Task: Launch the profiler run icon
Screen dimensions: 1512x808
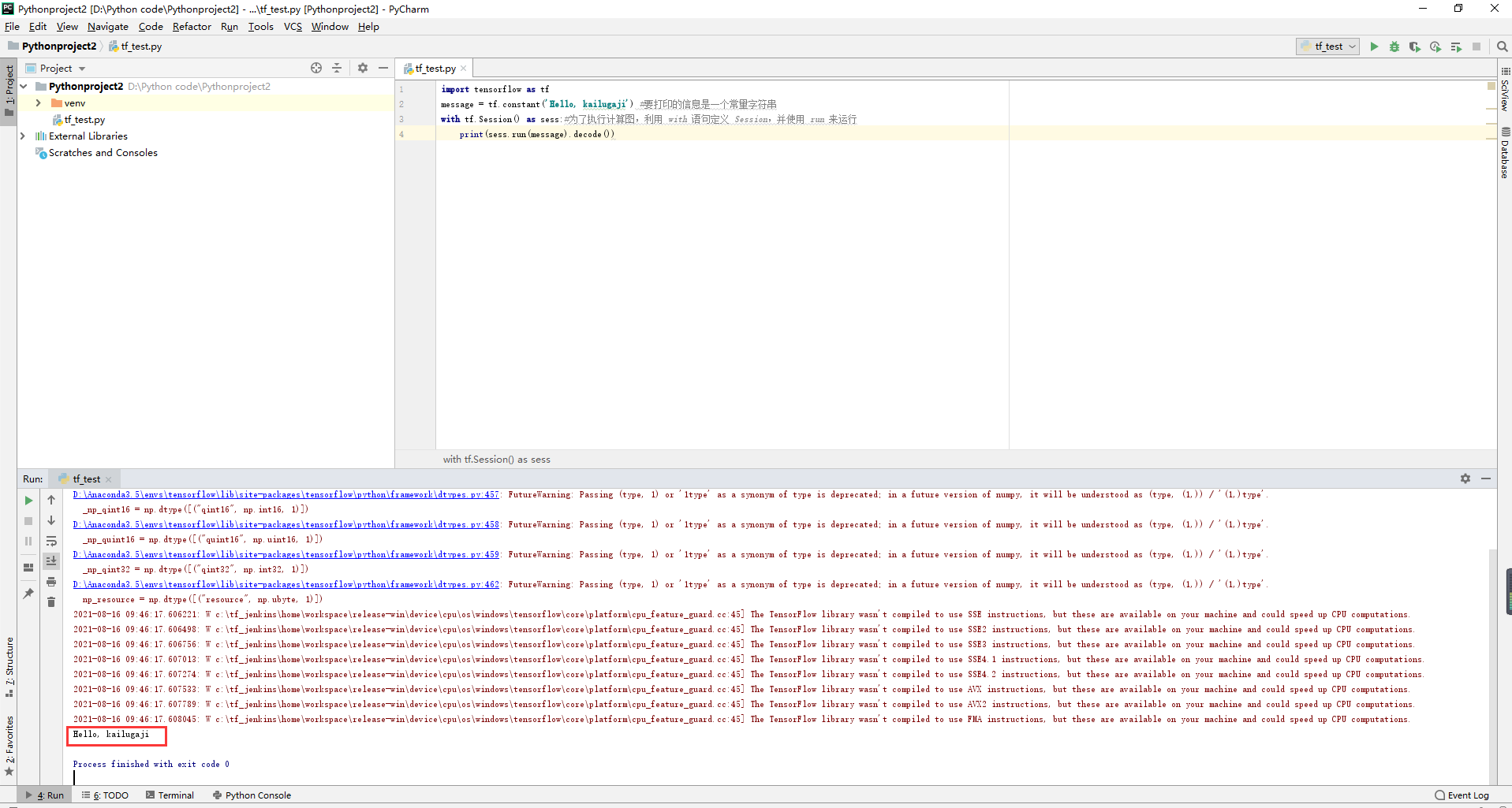Action: point(1435,47)
